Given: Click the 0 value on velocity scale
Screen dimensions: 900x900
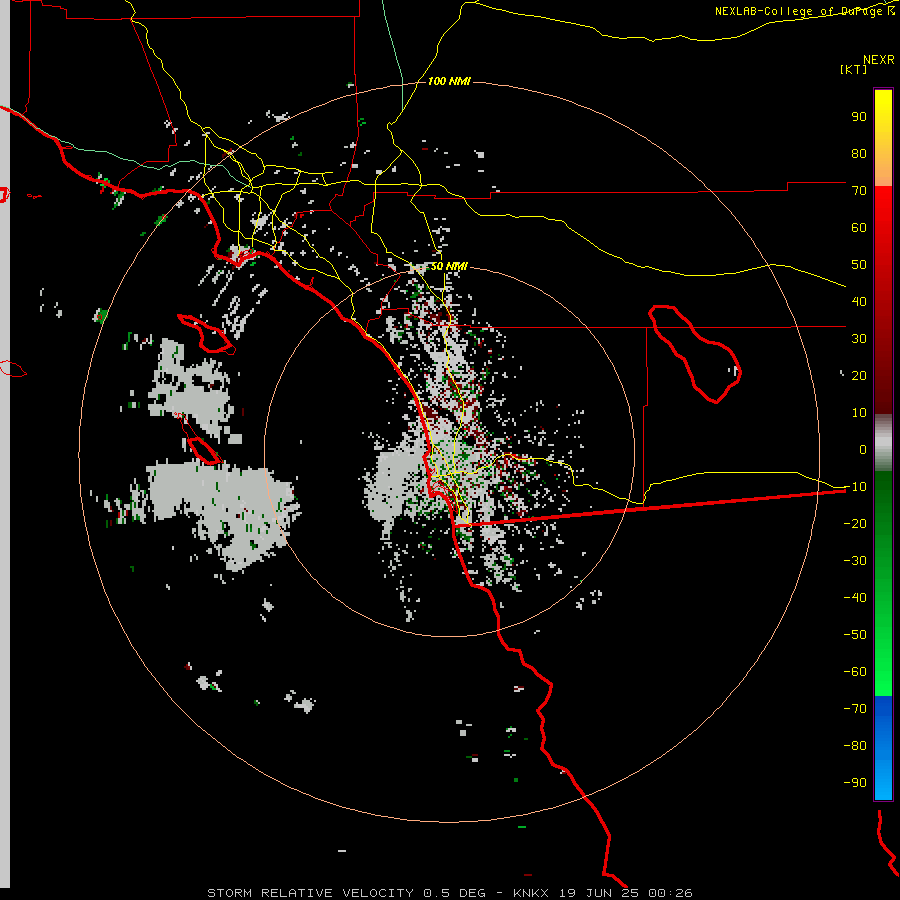Looking at the screenshot, I should (x=863, y=449).
